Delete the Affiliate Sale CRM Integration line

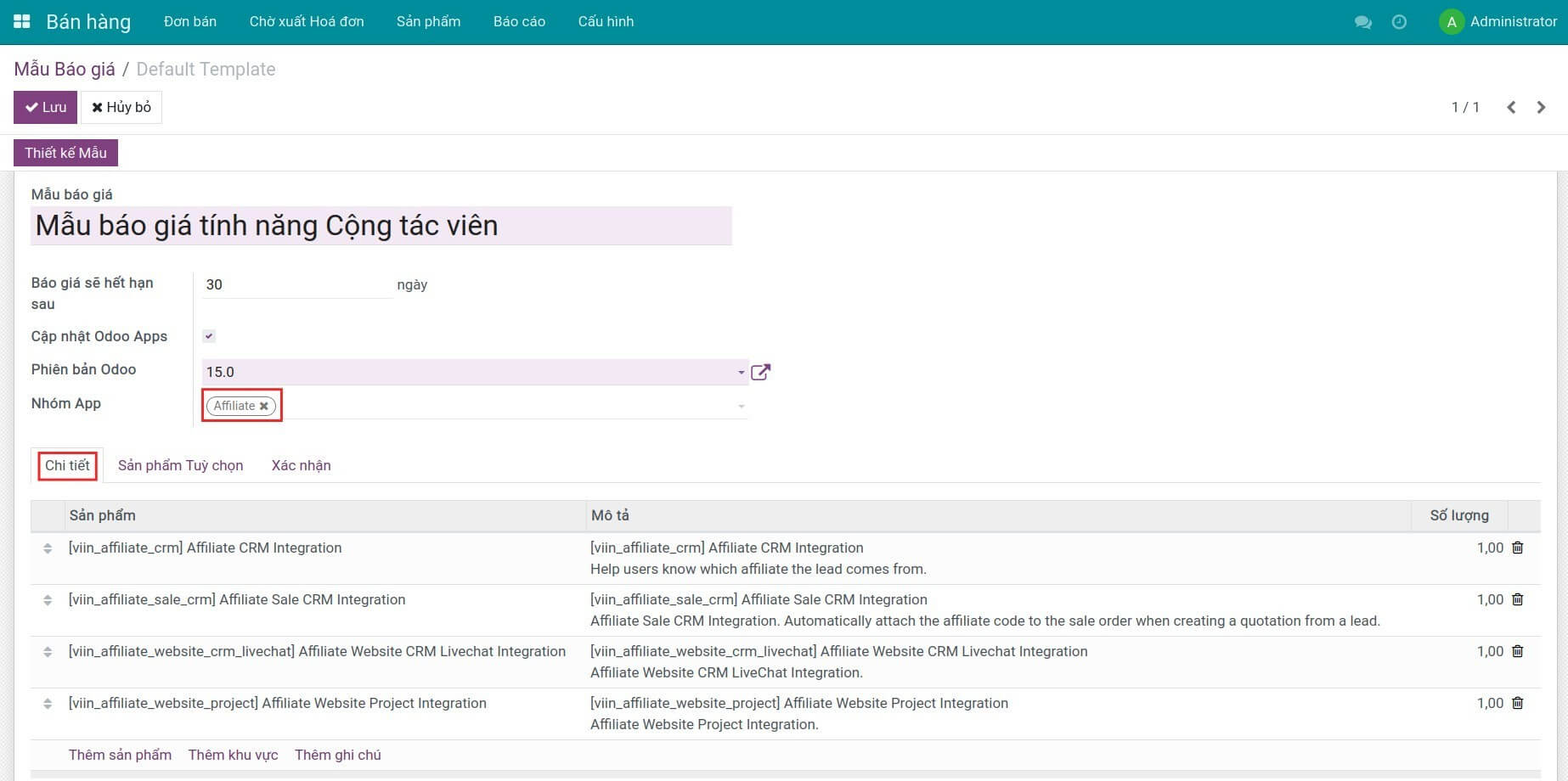1517,600
